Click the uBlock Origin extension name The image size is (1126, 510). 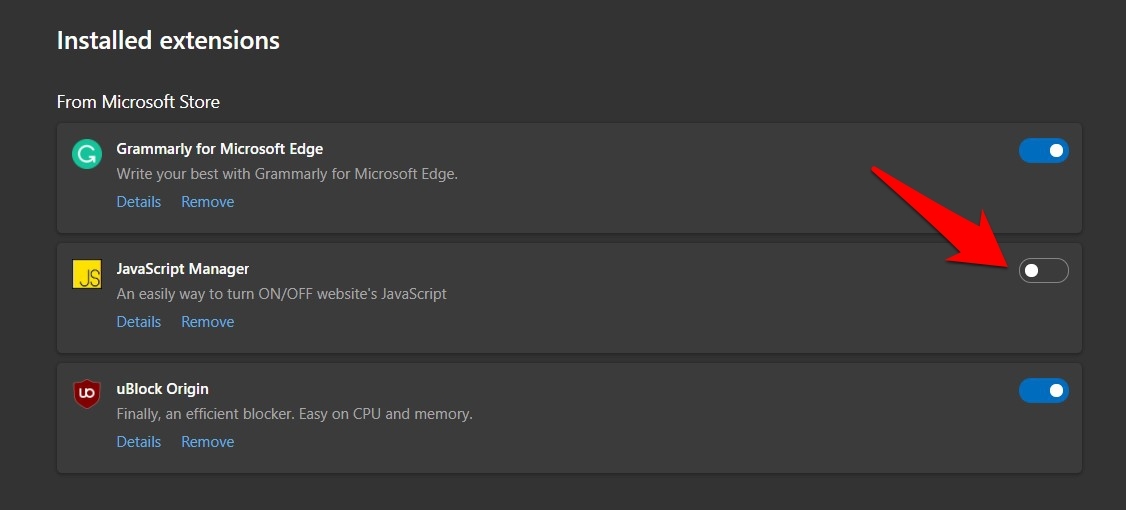(x=162, y=389)
